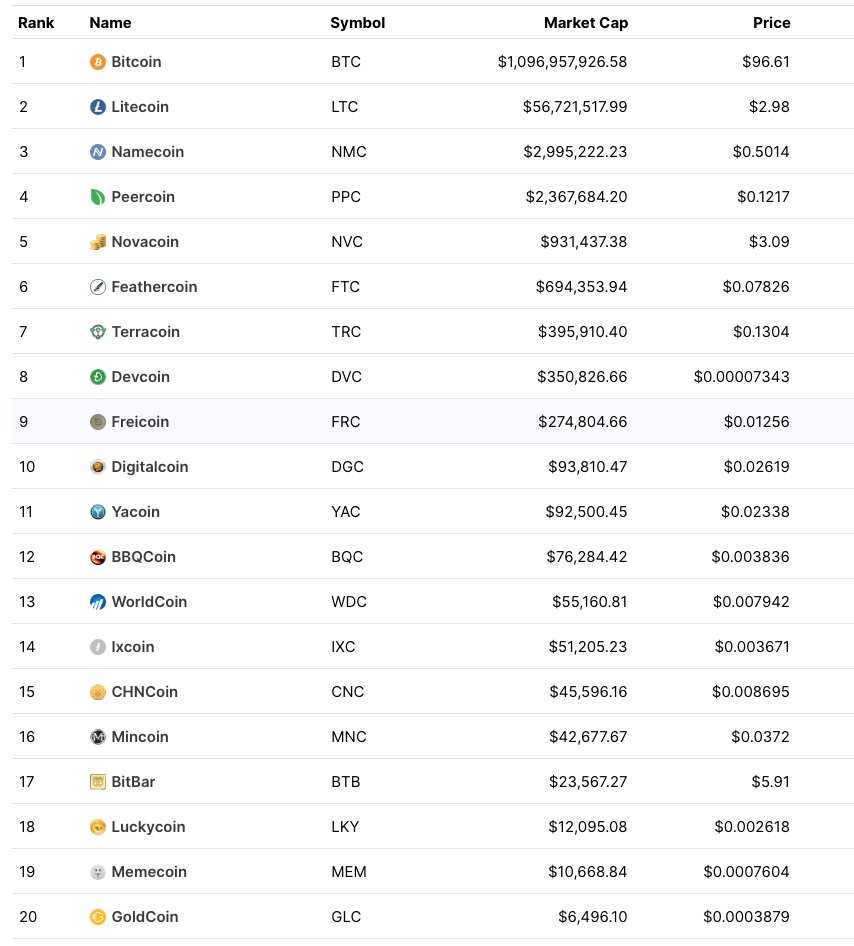The height and width of the screenshot is (946, 854).
Task: Click the Bitcoin coin icon
Action: (x=97, y=61)
